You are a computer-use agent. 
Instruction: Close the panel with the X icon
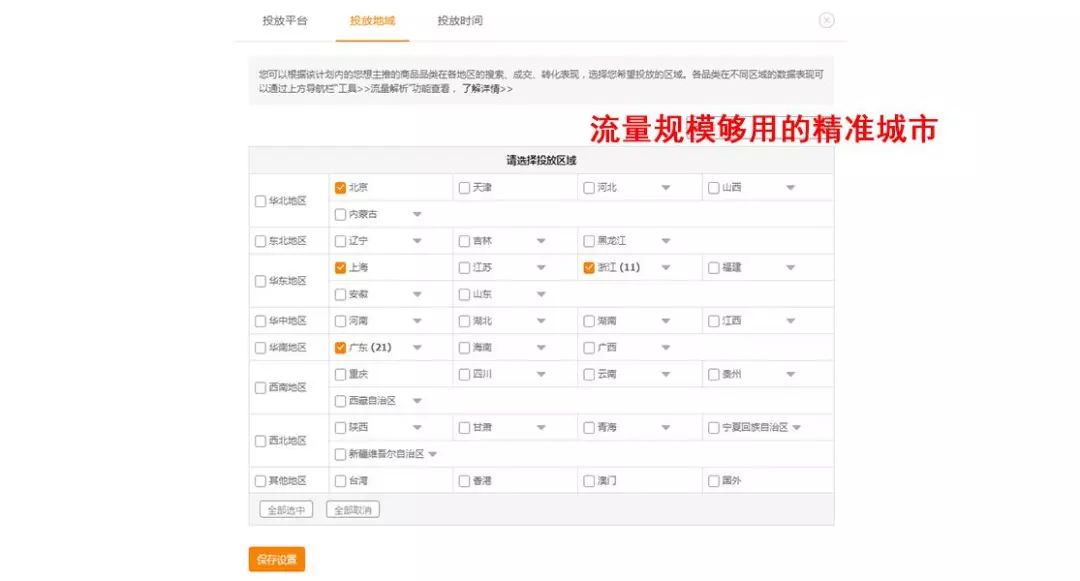[x=826, y=20]
